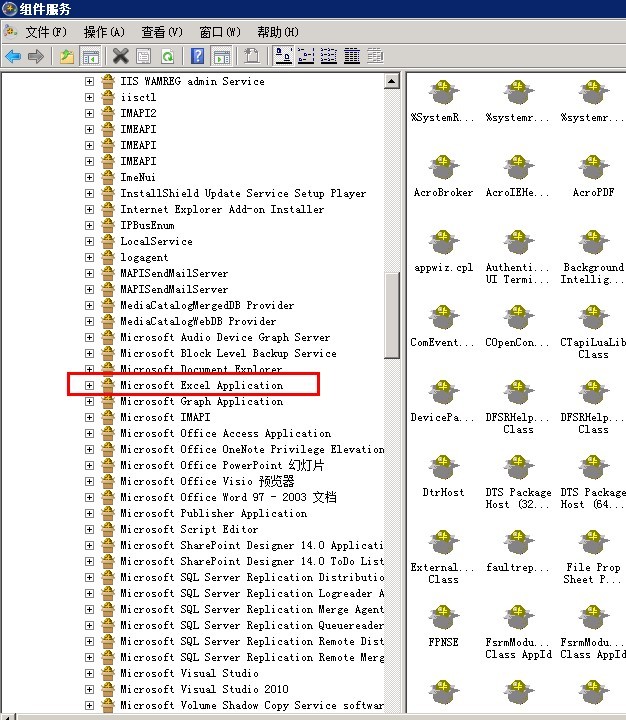Select Internet Explorer Add-on Installer item
The image size is (626, 720).
point(222,209)
